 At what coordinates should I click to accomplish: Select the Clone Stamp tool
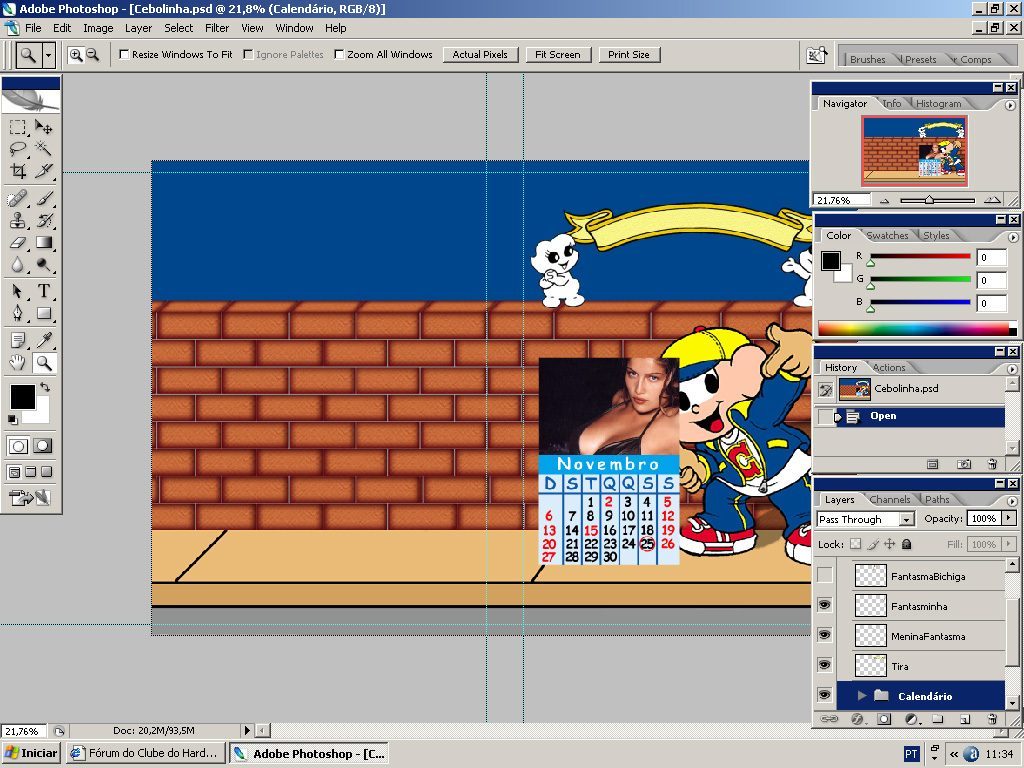click(18, 220)
